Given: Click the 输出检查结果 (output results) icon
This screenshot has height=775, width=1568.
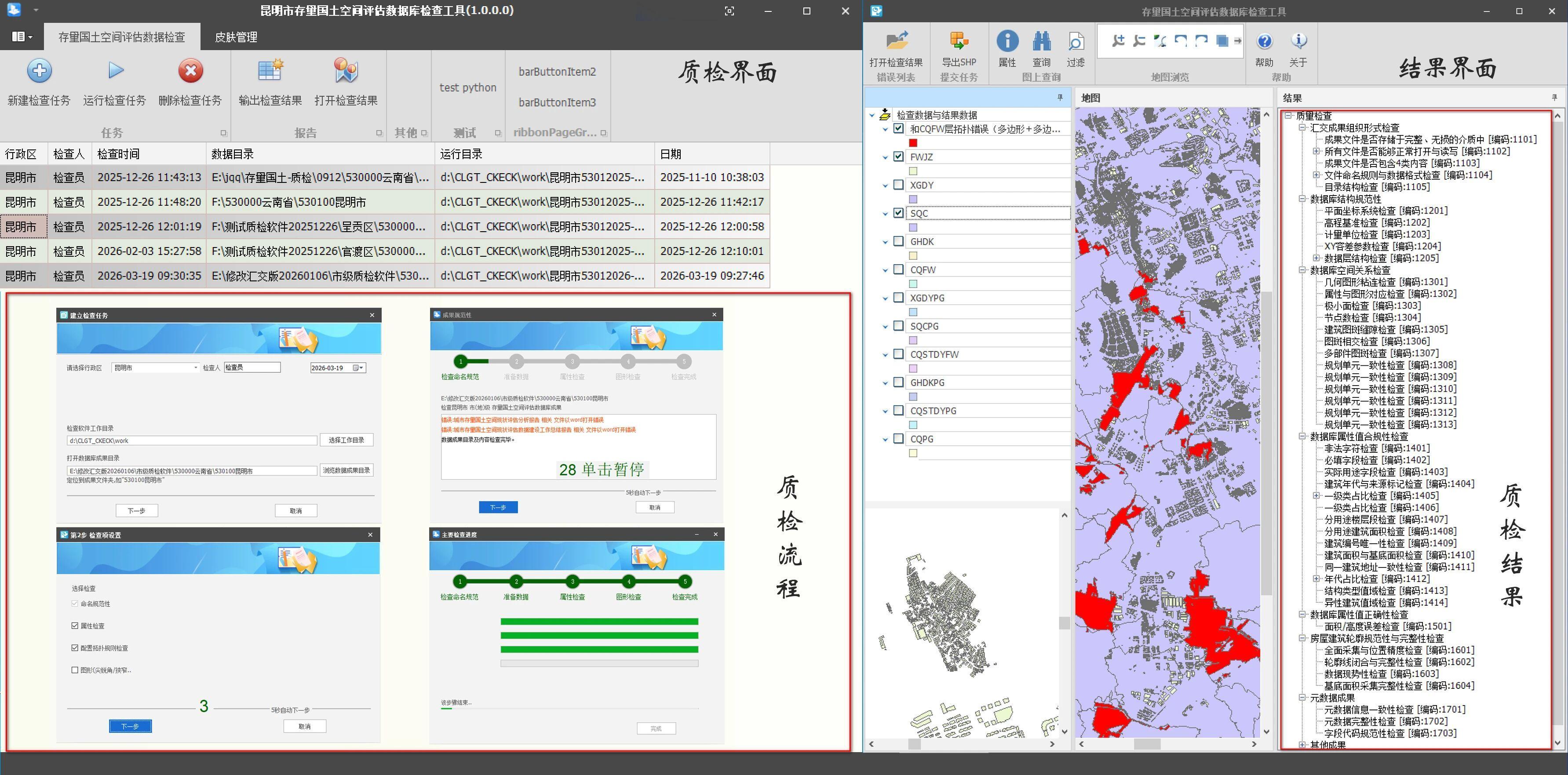Looking at the screenshot, I should (x=270, y=71).
